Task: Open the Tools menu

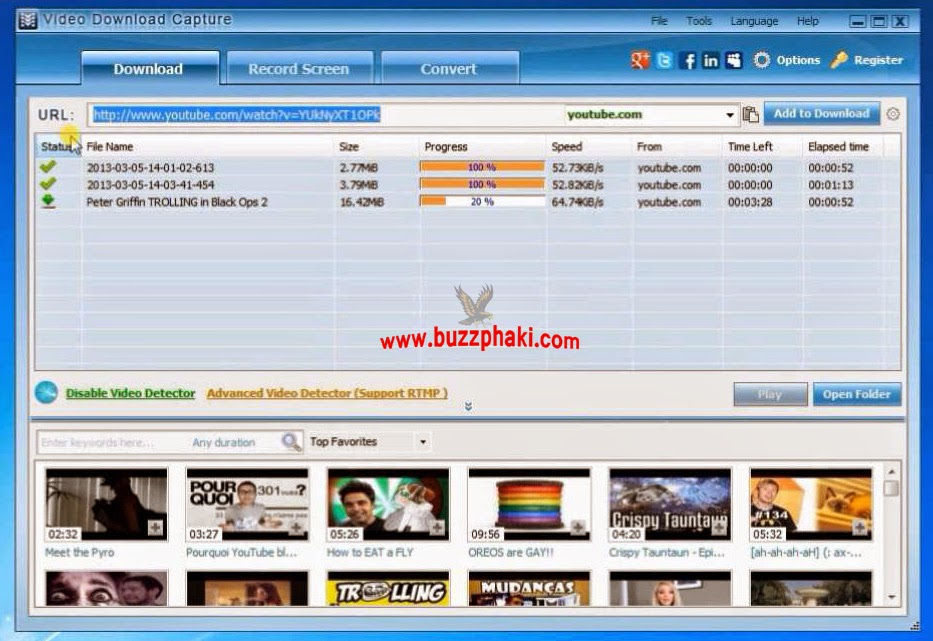Action: pos(699,21)
